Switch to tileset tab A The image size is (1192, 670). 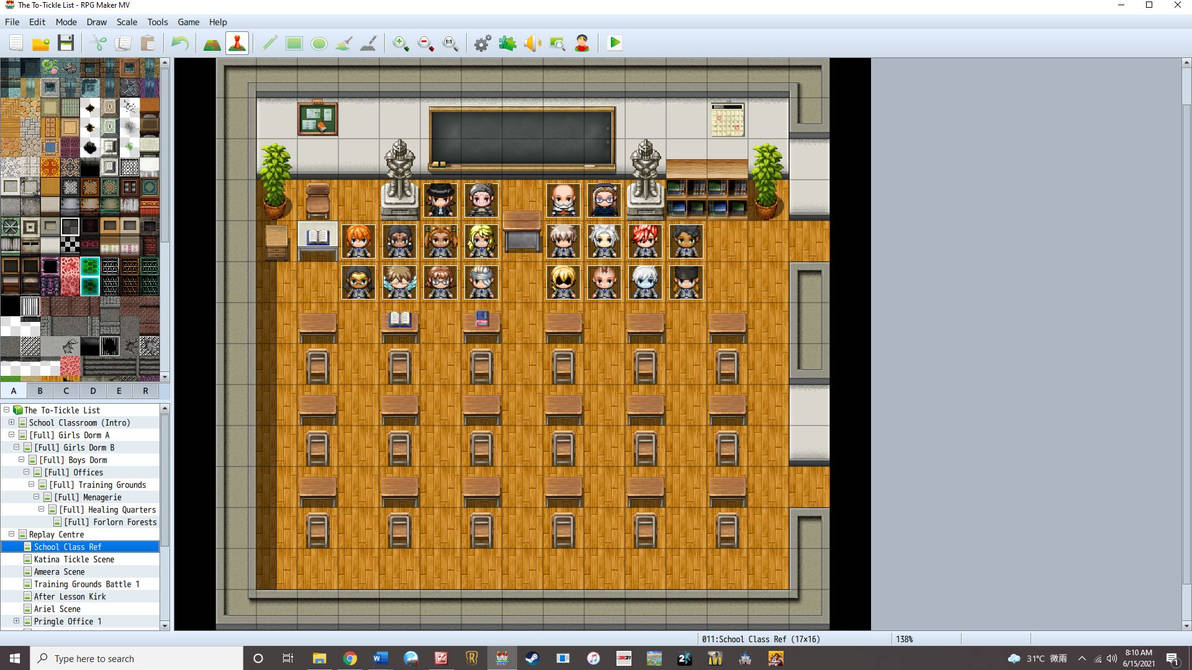[x=14, y=391]
